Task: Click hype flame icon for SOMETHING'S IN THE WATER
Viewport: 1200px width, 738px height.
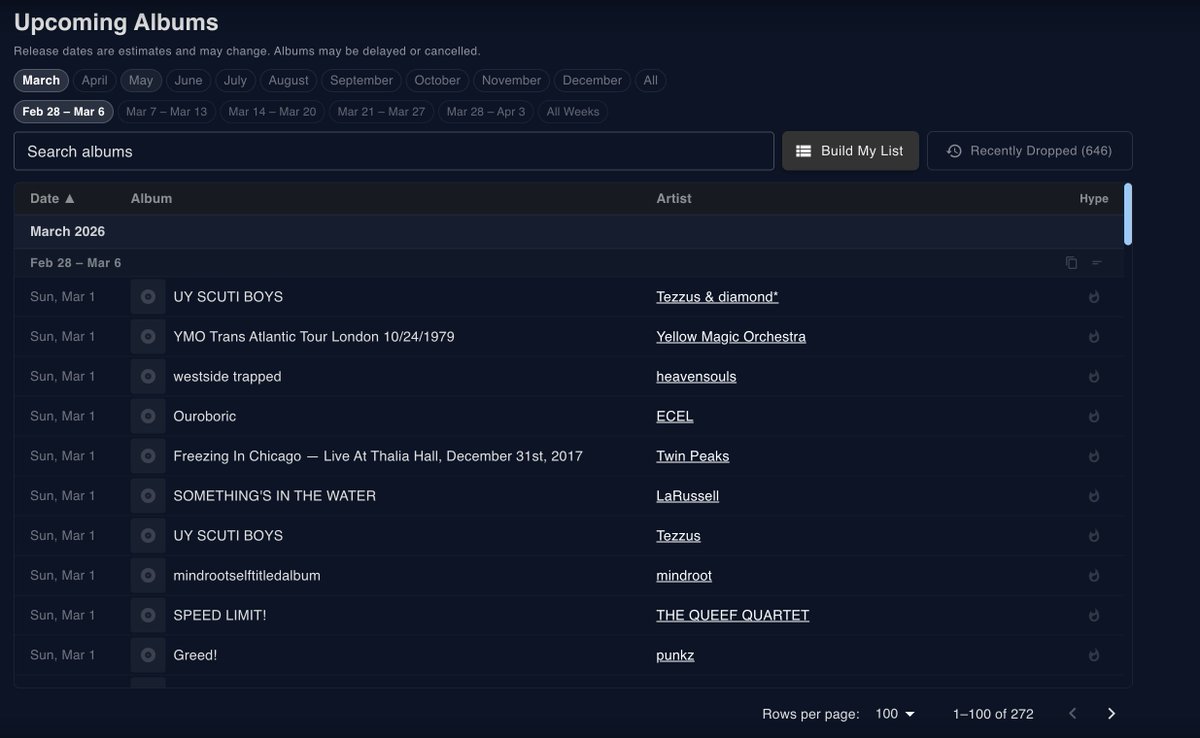Action: click(x=1094, y=496)
